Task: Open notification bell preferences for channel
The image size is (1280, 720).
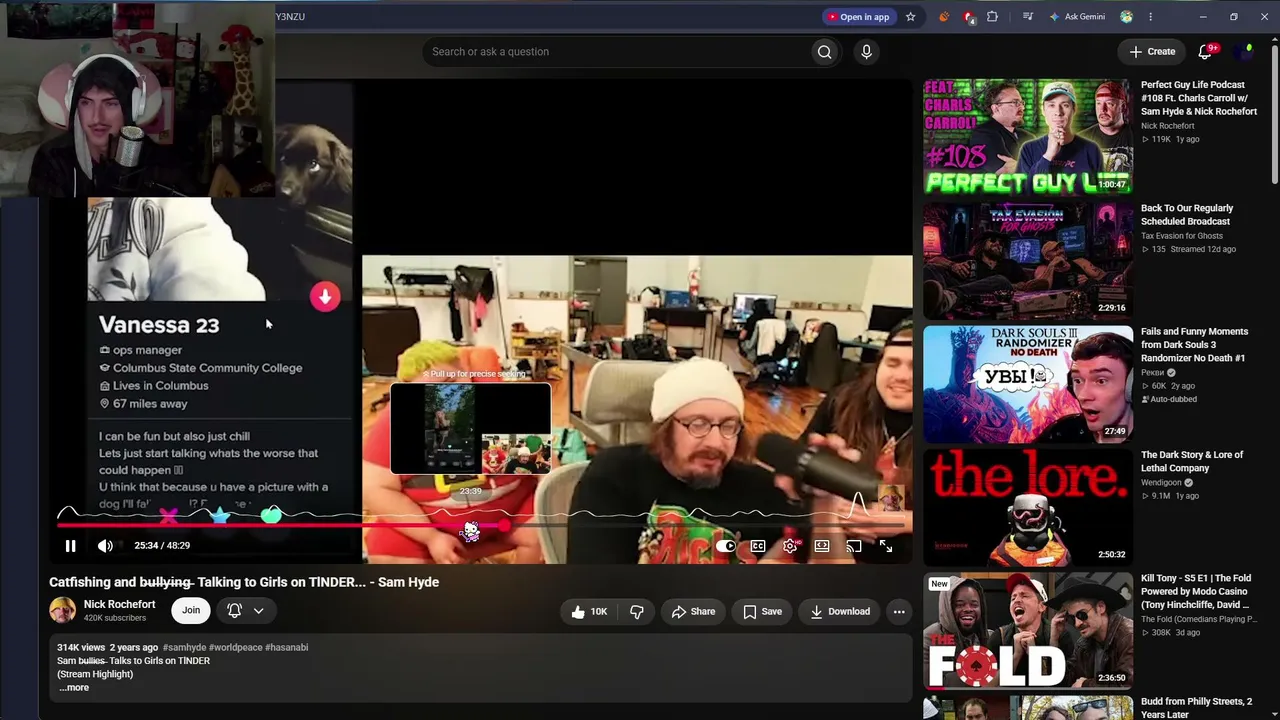Action: pos(234,610)
